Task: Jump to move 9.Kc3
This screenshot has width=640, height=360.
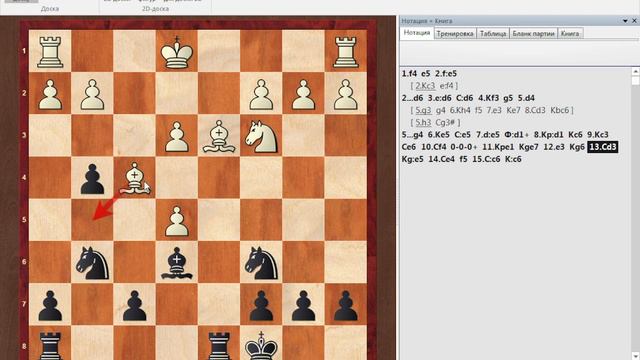Action: 598,135
